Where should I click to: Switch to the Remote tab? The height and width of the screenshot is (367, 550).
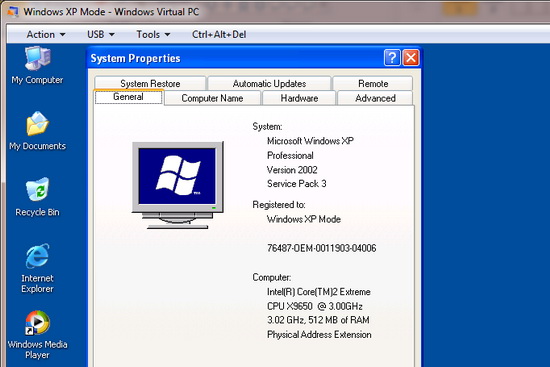coord(373,84)
